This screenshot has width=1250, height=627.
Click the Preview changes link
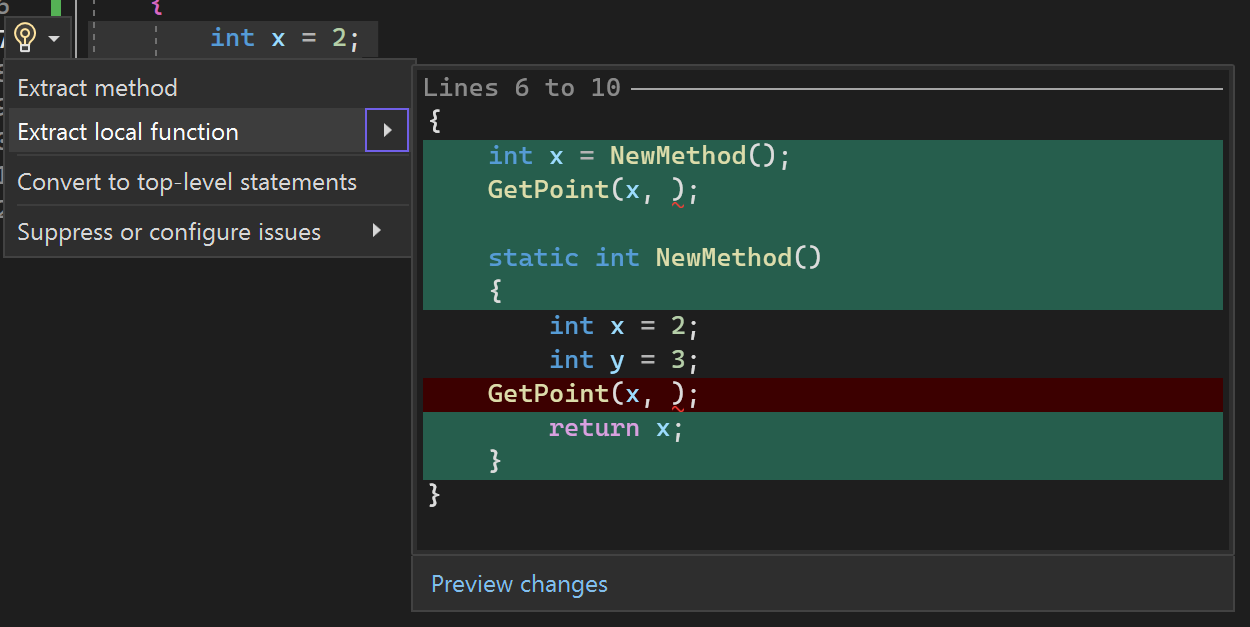coord(519,584)
